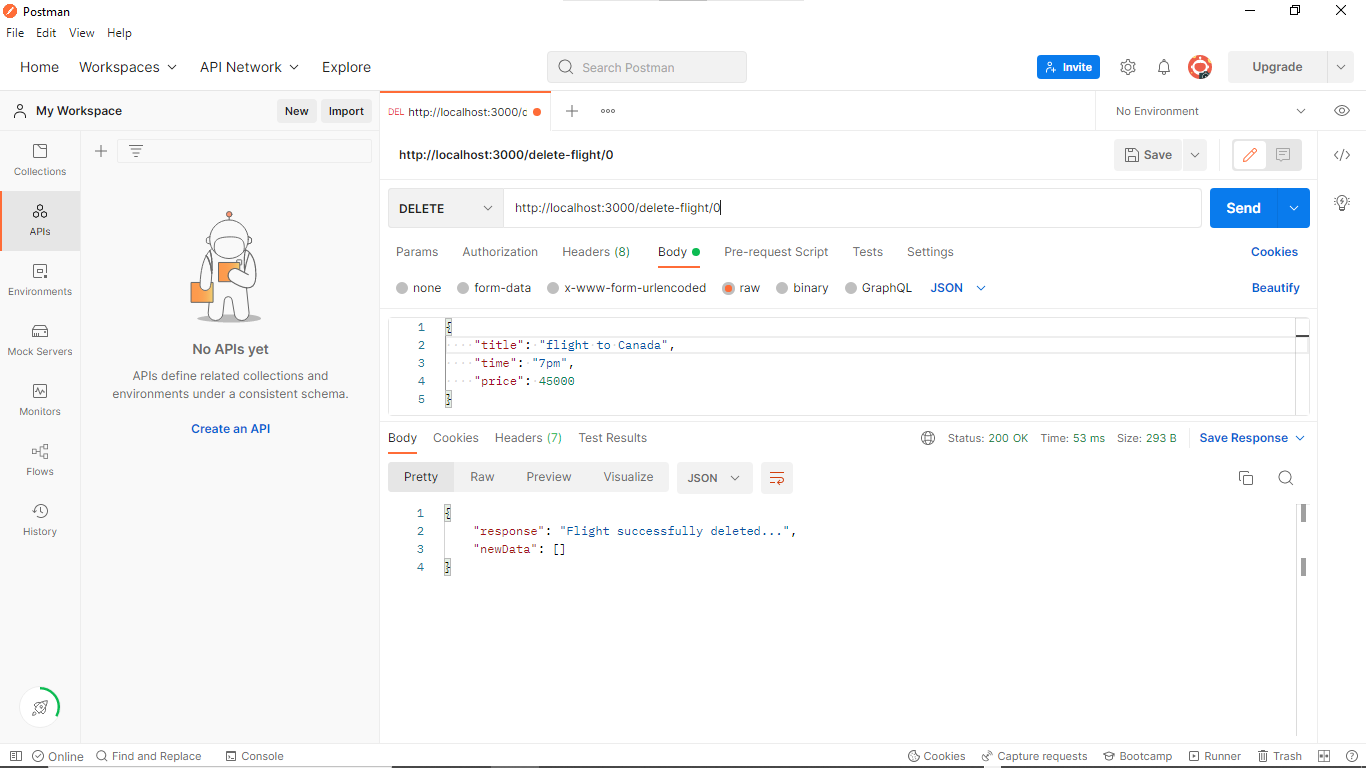Click the blue Send button

1243,208
